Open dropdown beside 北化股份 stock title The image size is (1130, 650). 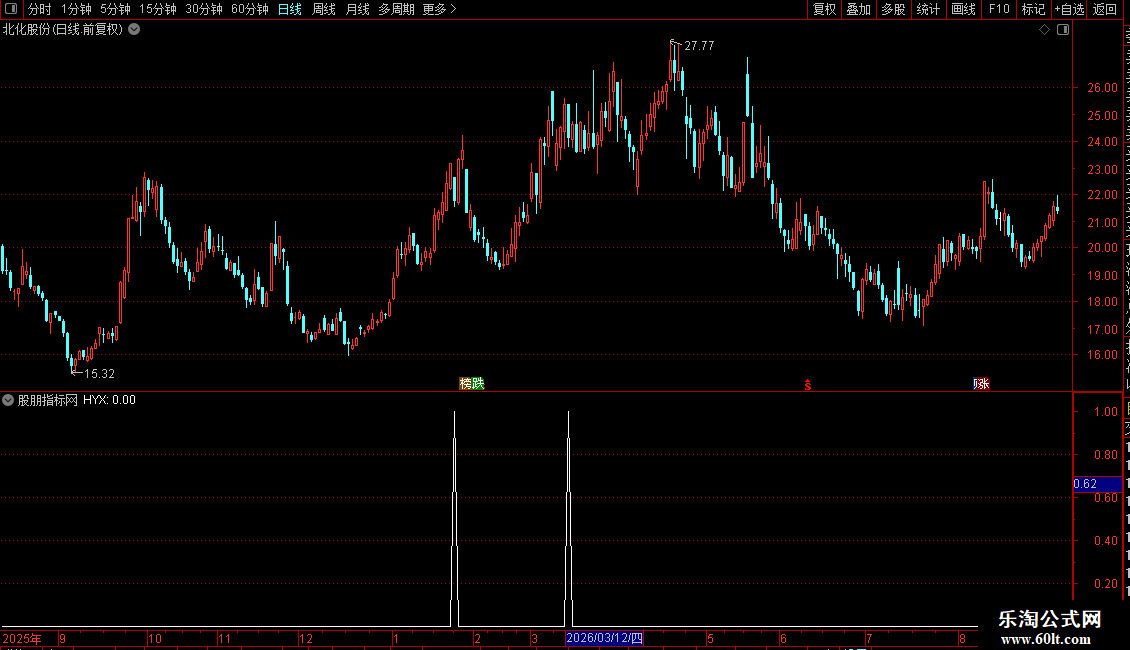click(134, 30)
